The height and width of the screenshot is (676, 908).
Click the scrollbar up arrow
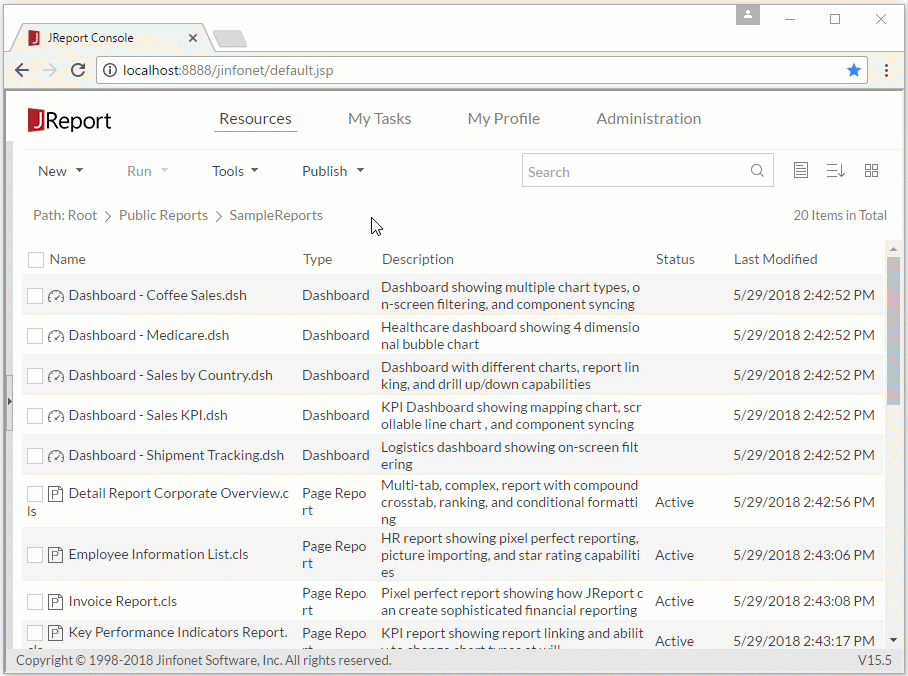(894, 249)
